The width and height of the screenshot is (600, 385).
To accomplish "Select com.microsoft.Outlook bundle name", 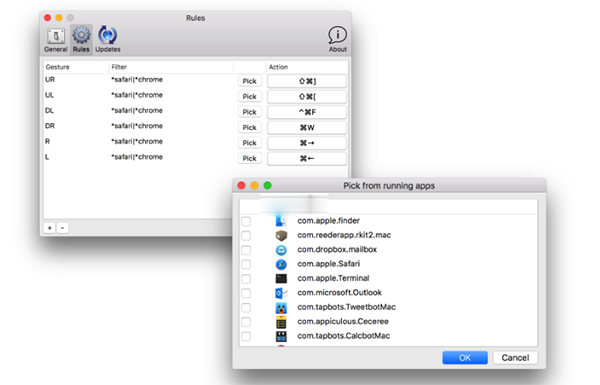I will click(339, 293).
